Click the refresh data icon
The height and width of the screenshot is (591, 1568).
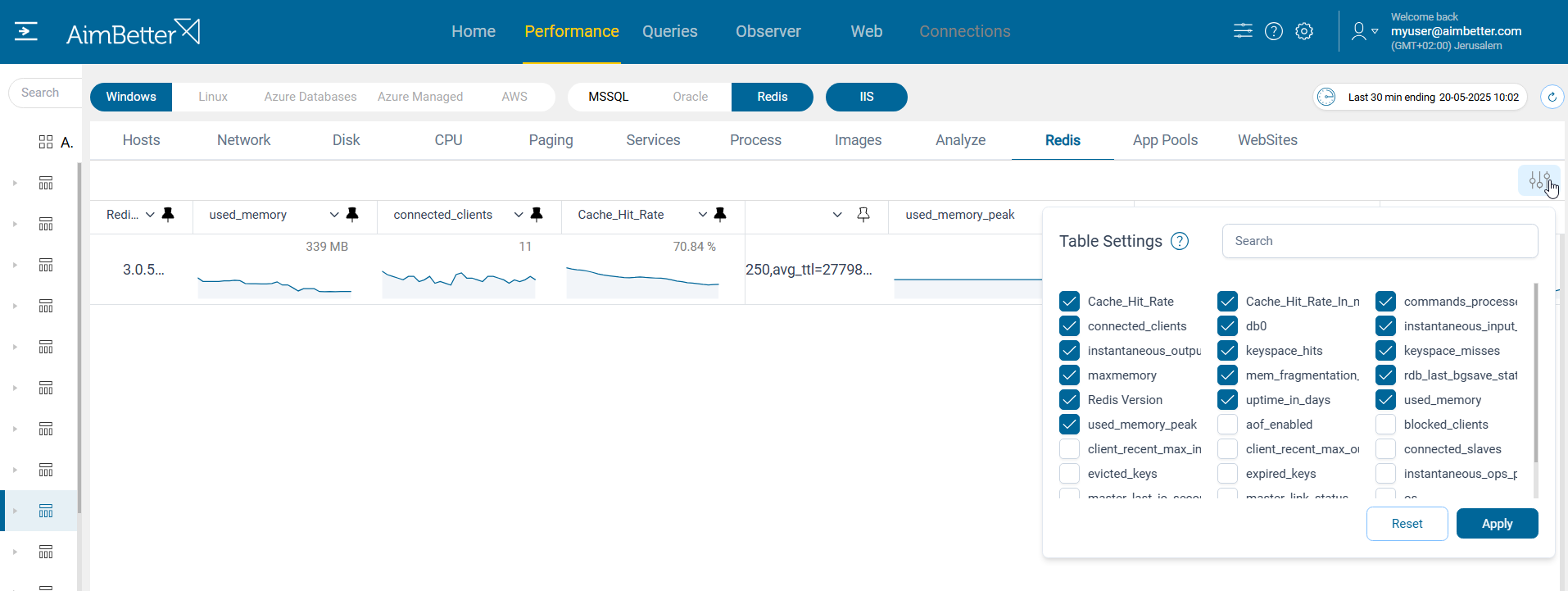1552,97
